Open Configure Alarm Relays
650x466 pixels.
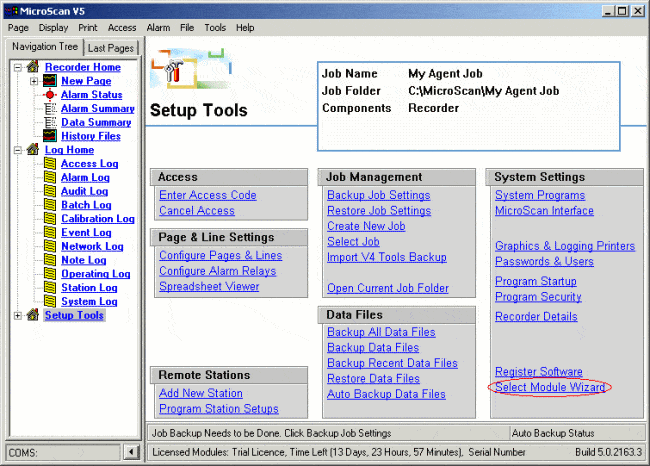218,271
